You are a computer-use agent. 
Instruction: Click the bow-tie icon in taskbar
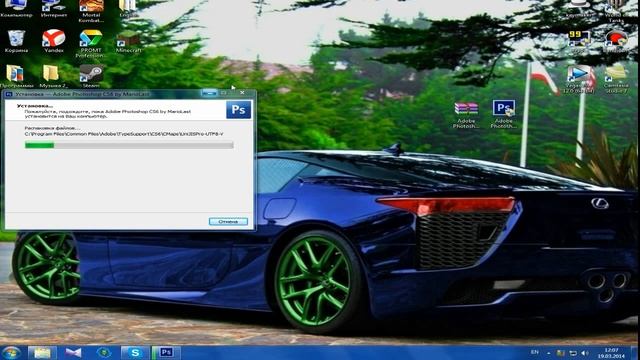pyautogui.click(x=73, y=353)
